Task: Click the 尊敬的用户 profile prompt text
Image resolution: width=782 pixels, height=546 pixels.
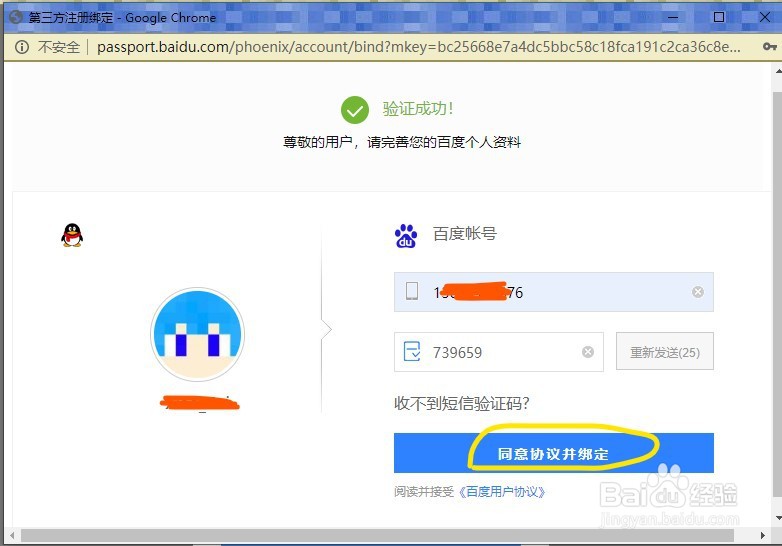Action: pyautogui.click(x=402, y=143)
